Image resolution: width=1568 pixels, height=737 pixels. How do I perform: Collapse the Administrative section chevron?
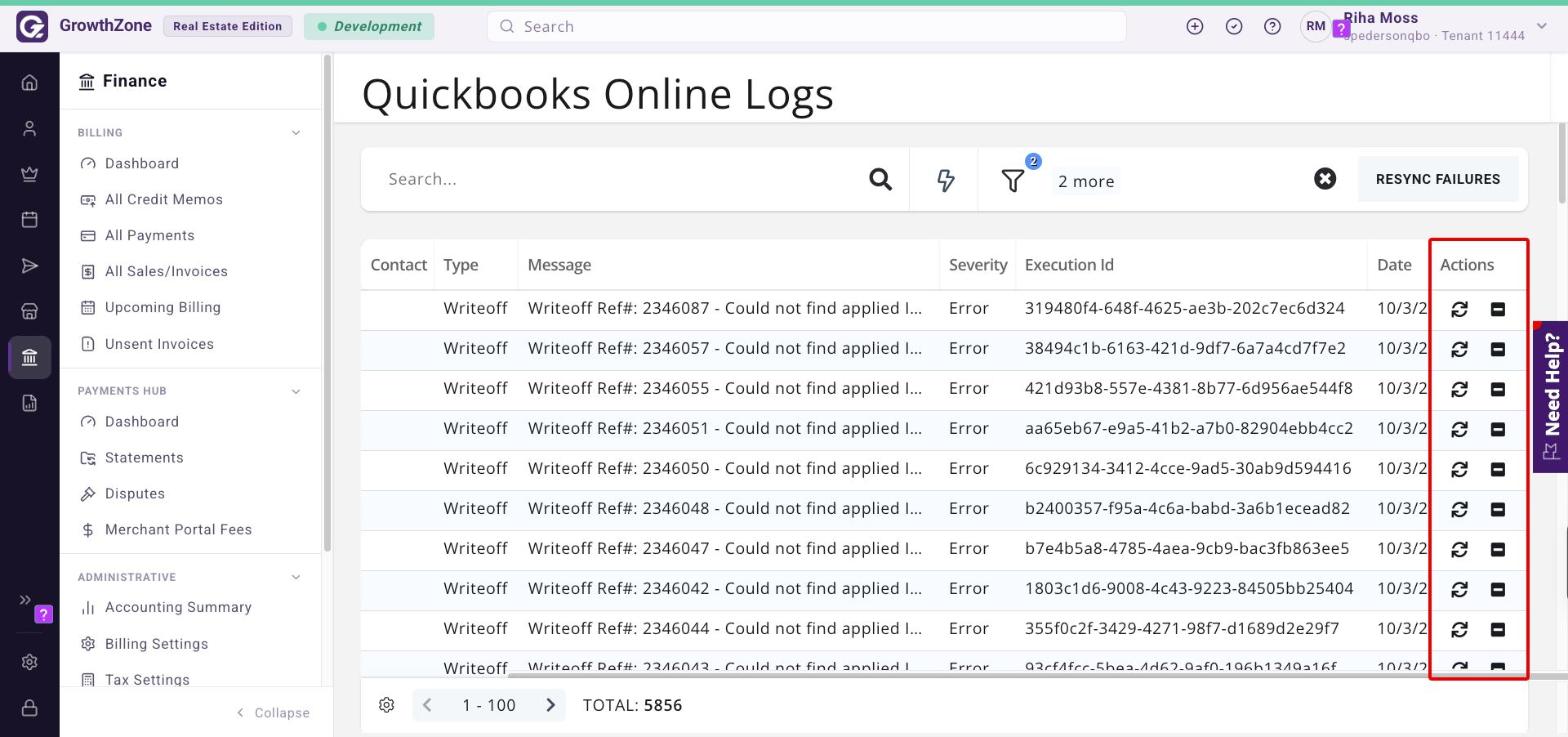pos(295,577)
